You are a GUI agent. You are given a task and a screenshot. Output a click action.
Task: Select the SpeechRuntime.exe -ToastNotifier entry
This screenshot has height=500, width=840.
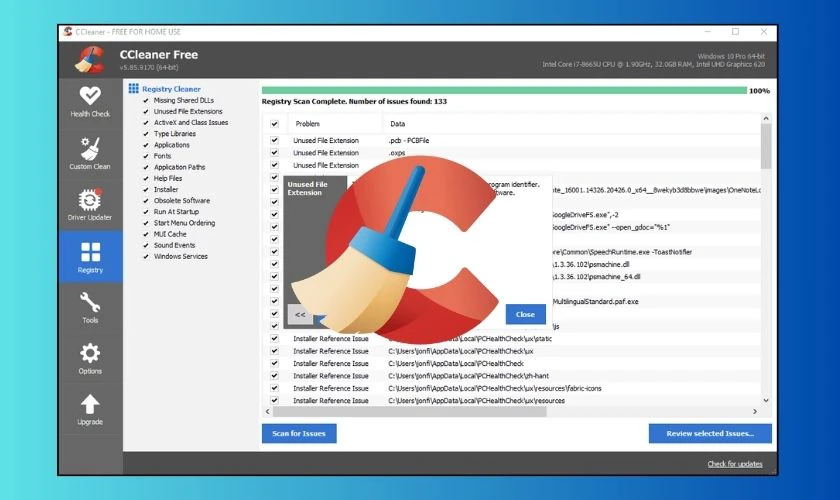(622, 252)
